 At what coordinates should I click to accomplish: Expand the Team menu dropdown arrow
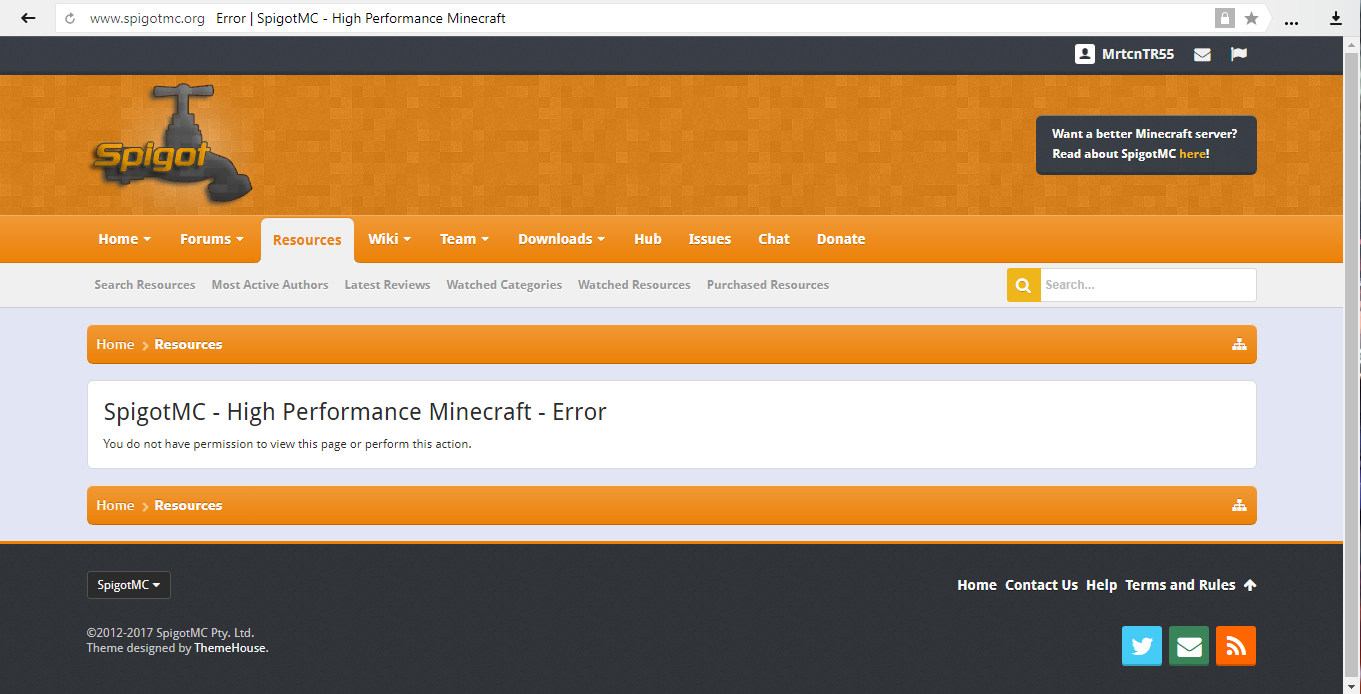pyautogui.click(x=485, y=239)
